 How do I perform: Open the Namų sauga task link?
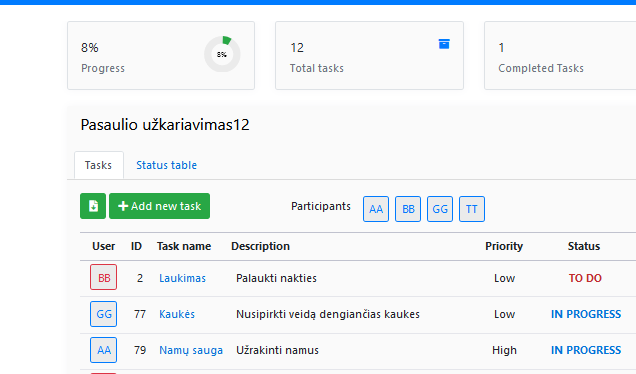coord(191,350)
